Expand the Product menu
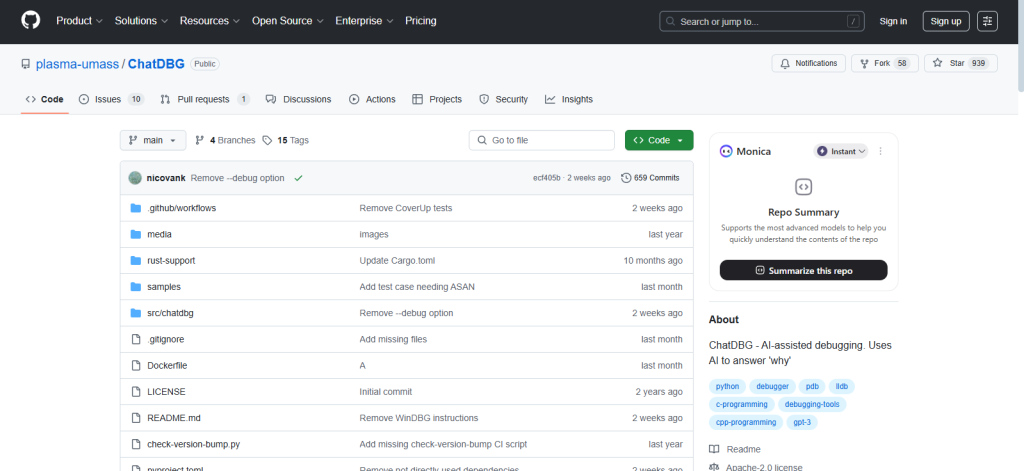The width and height of the screenshot is (1024, 471). click(79, 21)
